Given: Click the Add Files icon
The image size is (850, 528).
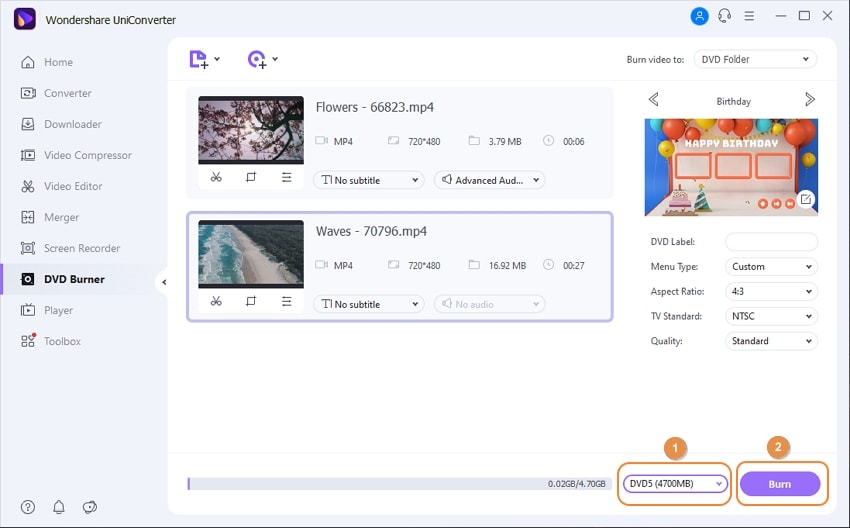Looking at the screenshot, I should (198, 59).
